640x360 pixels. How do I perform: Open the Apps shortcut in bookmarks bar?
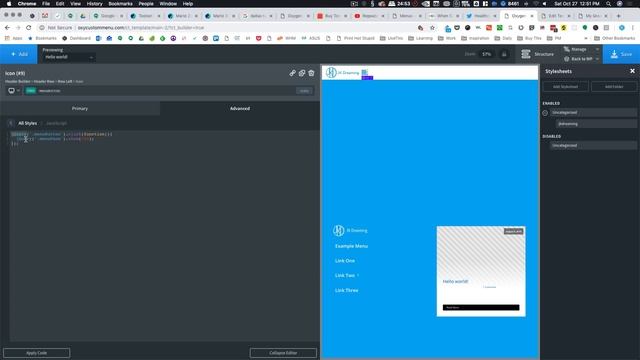click(x=13, y=38)
